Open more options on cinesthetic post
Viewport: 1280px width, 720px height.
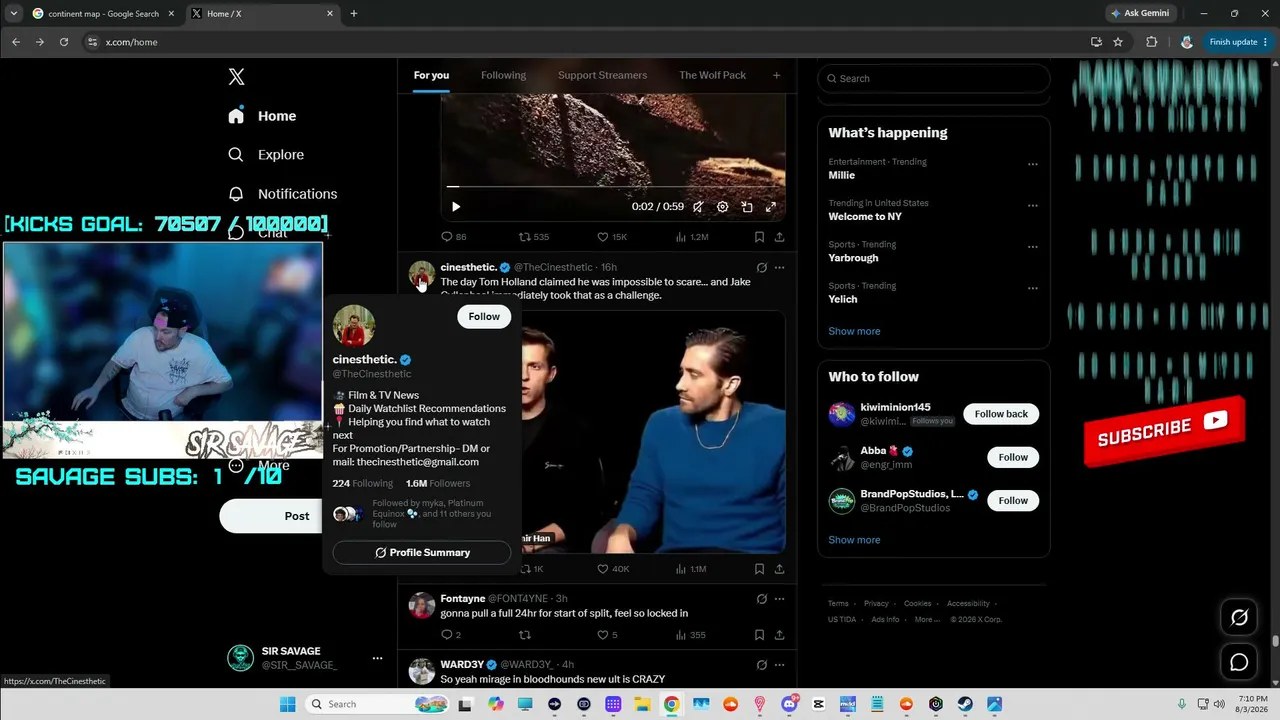[x=779, y=268]
